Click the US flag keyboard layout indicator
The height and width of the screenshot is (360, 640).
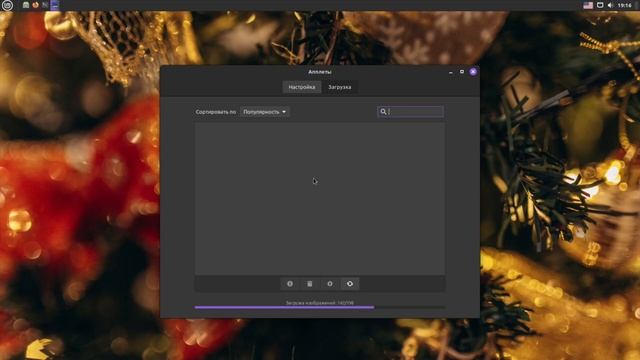pyautogui.click(x=588, y=5)
